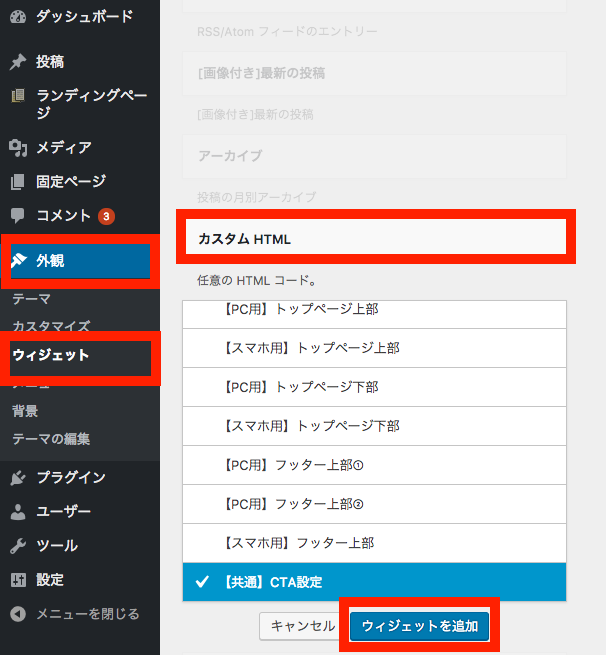This screenshot has width=606, height=655.
Task: Choose 【PC用】トップページ上部 widget area
Action: (374, 310)
